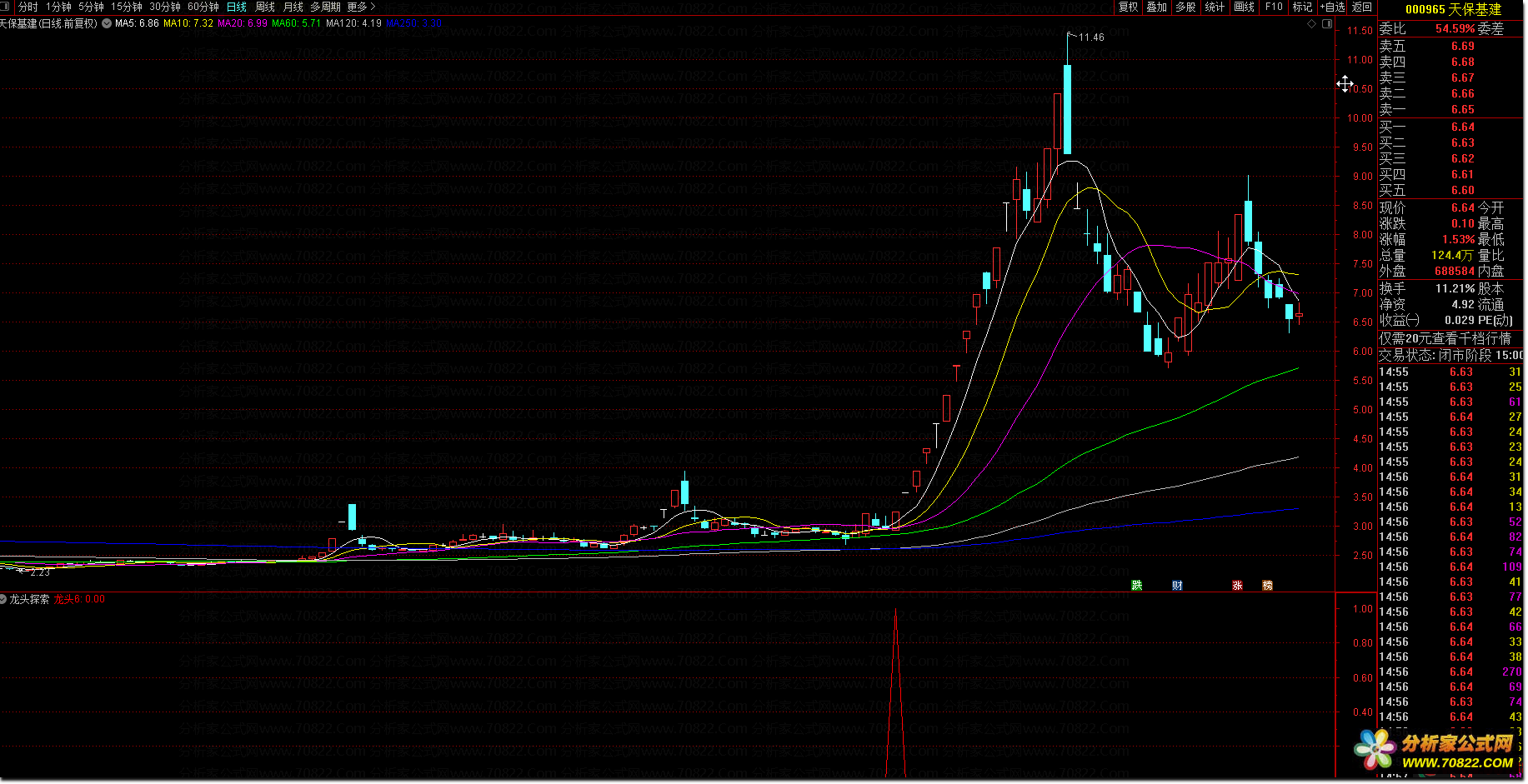Open the 多周期 multi-period view

[326, 7]
